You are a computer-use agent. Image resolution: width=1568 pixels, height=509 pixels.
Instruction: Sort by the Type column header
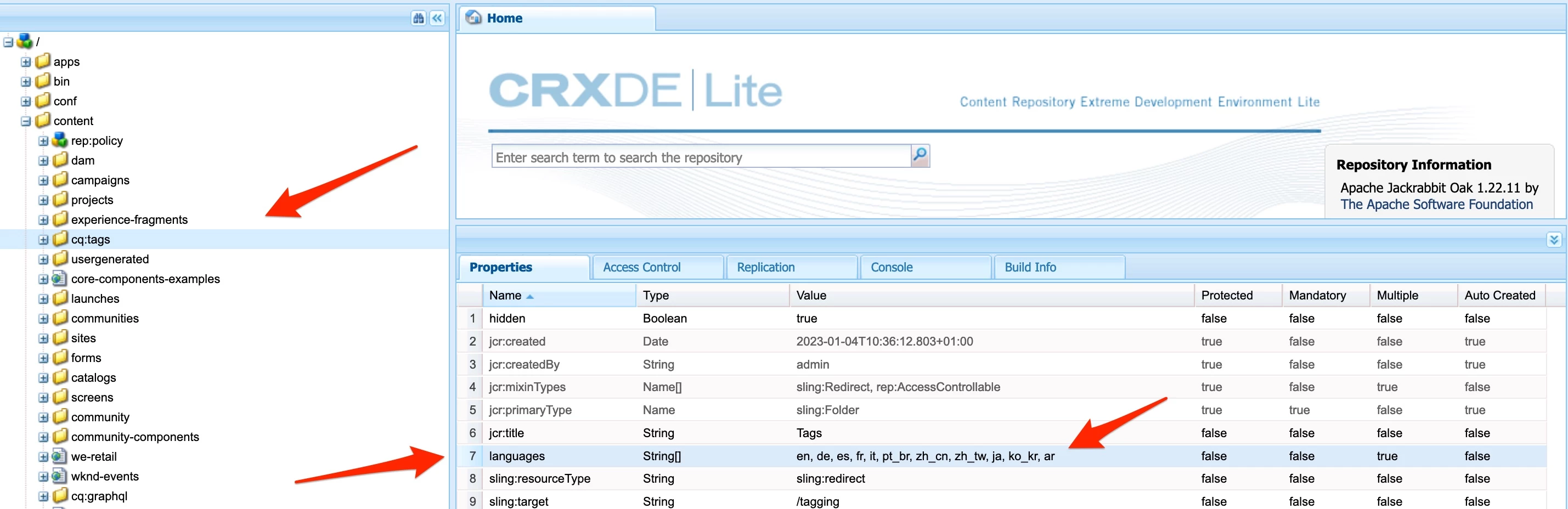[713, 295]
